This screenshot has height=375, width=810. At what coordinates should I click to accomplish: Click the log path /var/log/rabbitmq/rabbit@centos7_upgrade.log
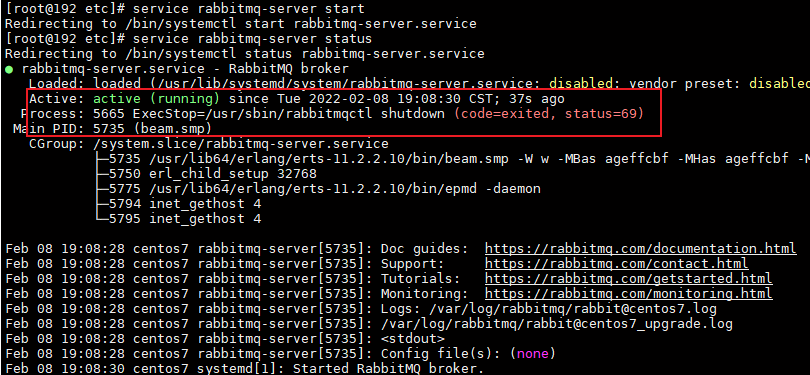(557, 324)
